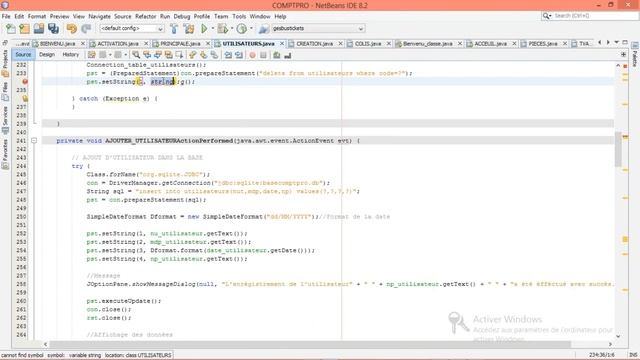640x360 pixels.
Task: Open the Favorites side panel
Action: [5, 154]
